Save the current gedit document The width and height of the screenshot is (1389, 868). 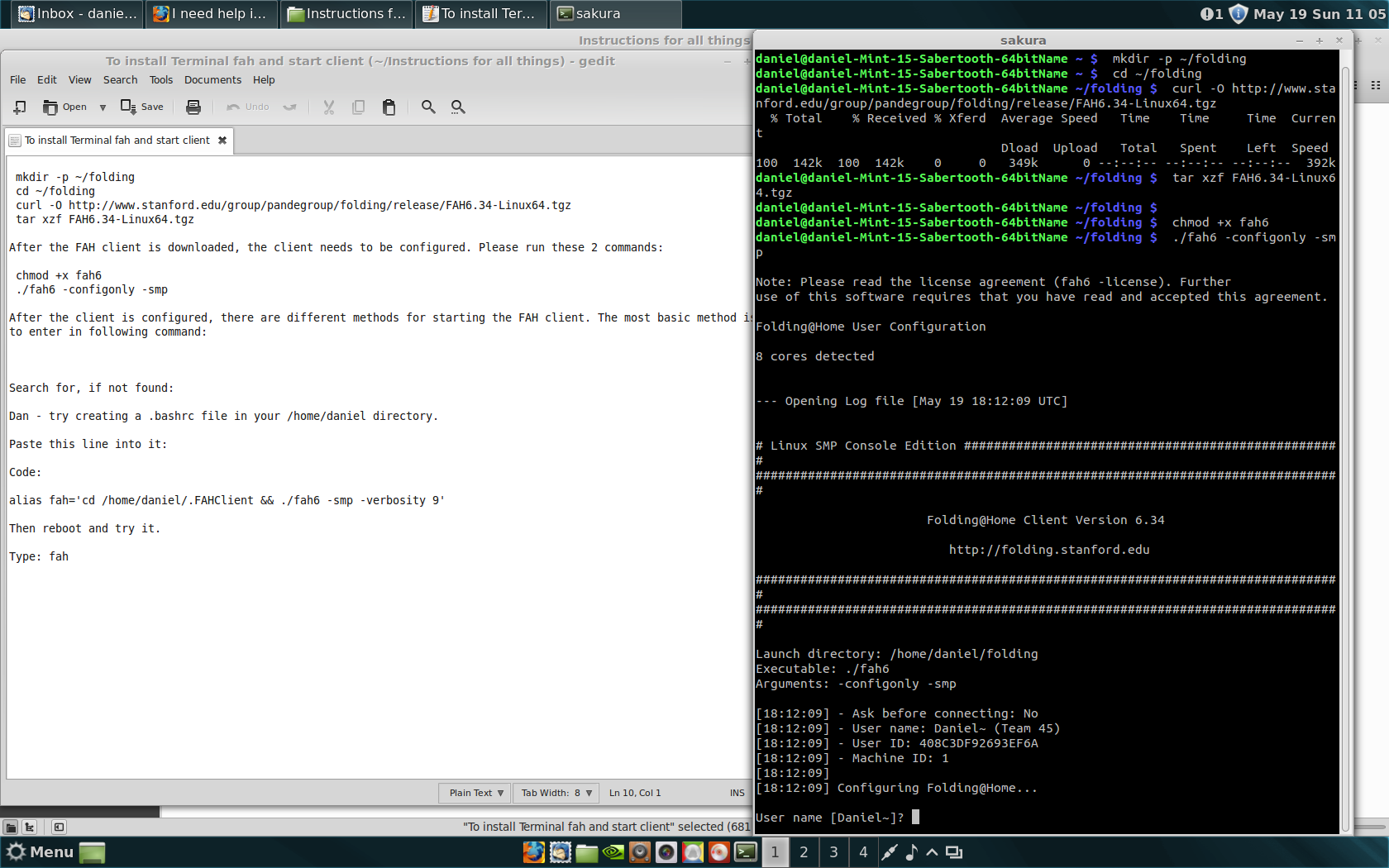[142, 107]
